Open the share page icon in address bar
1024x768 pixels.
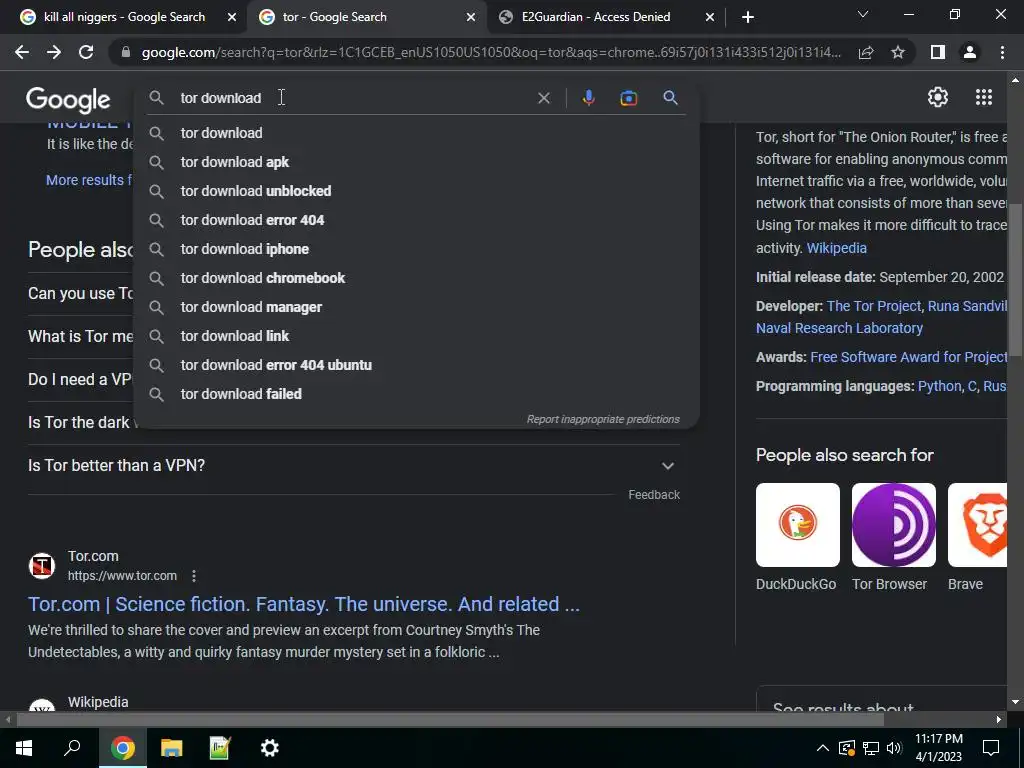[x=866, y=52]
